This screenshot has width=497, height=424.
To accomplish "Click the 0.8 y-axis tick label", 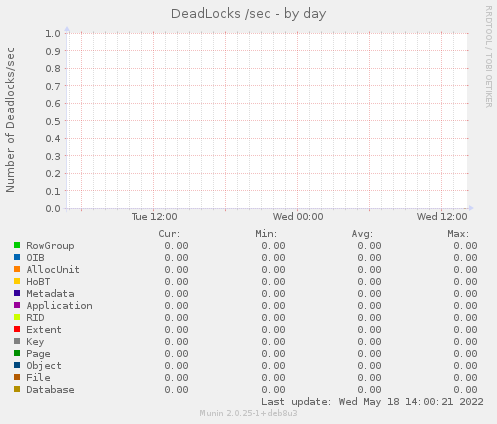I will pyautogui.click(x=53, y=68).
